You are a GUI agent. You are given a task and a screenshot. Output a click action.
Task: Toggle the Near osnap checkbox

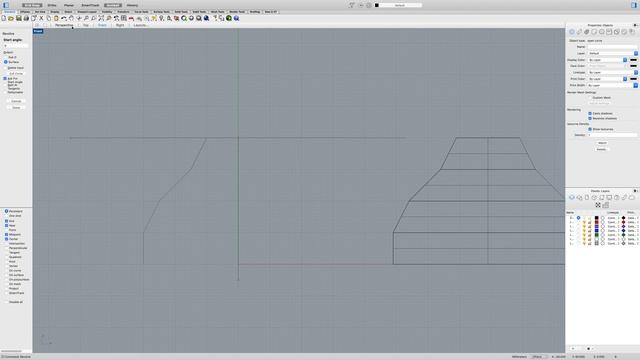[7, 225]
